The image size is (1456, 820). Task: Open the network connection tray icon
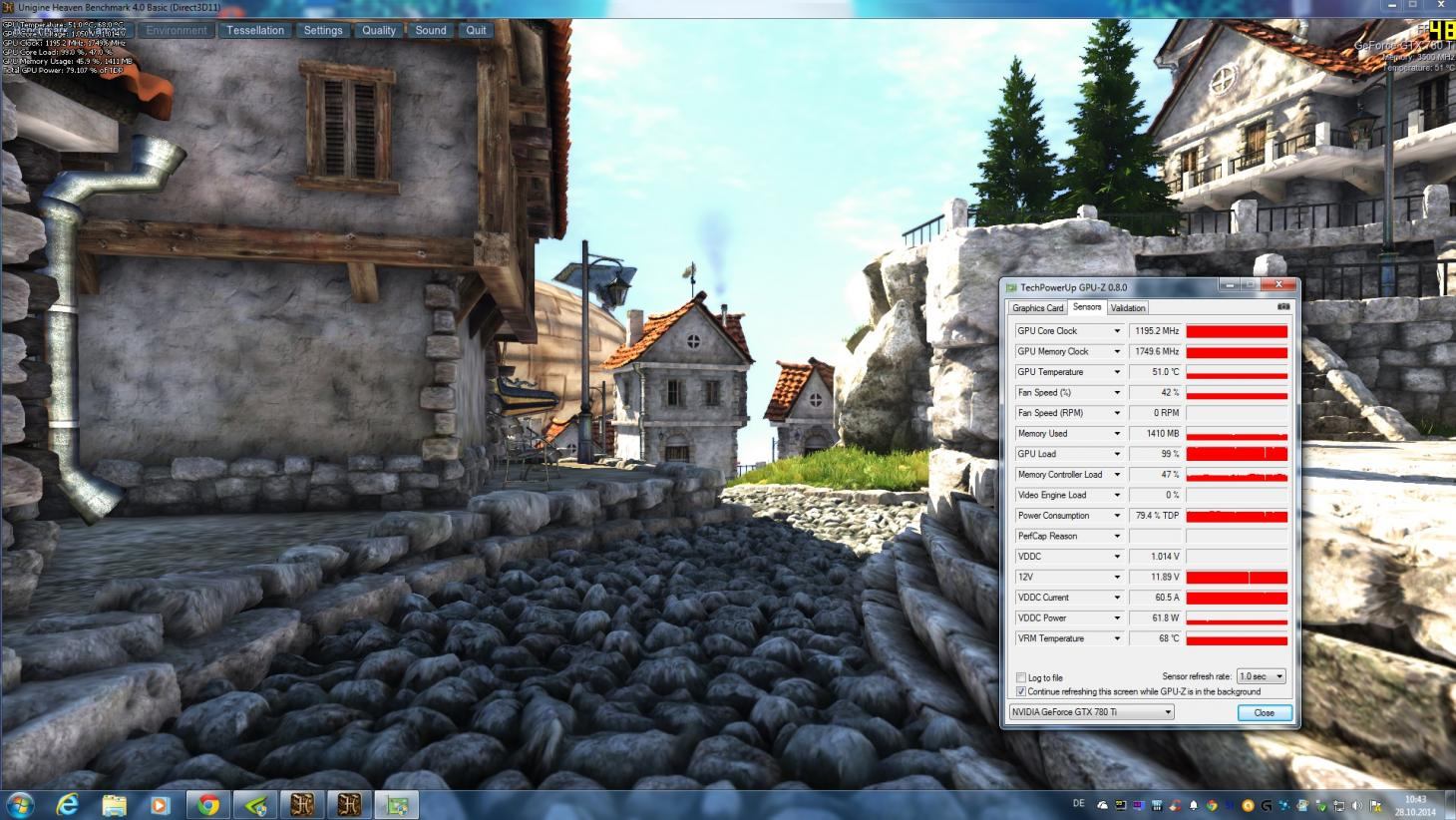click(x=1338, y=805)
